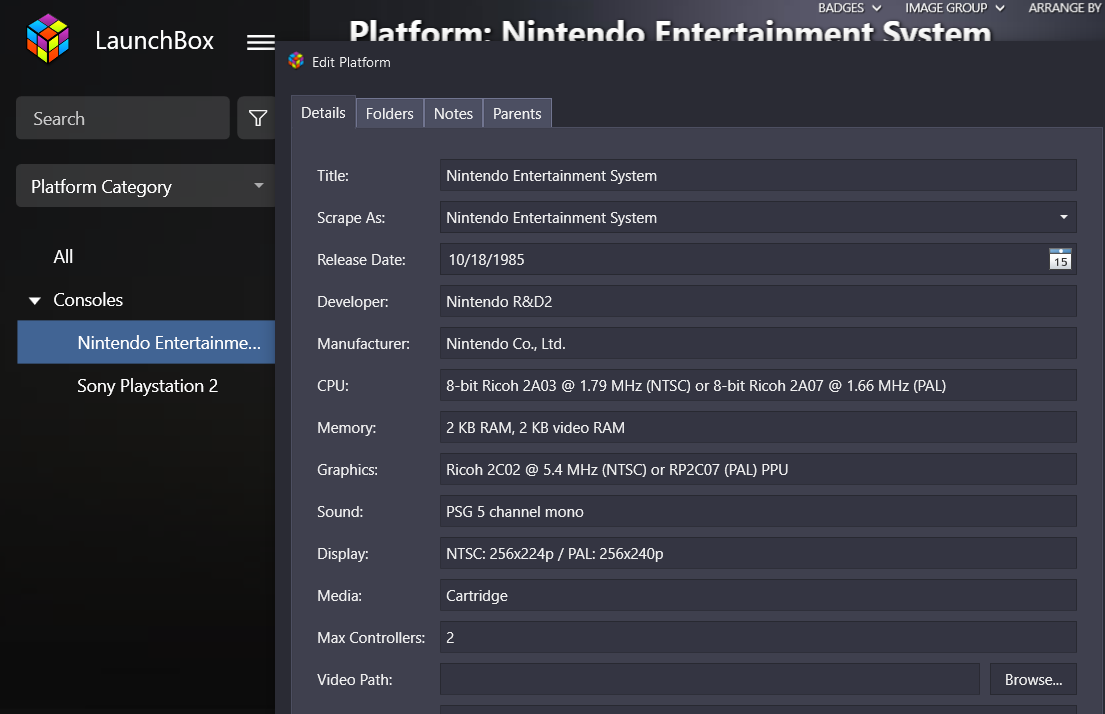Screen dimensions: 1105x714
Task: Open the BADGES dropdown menu
Action: click(849, 8)
